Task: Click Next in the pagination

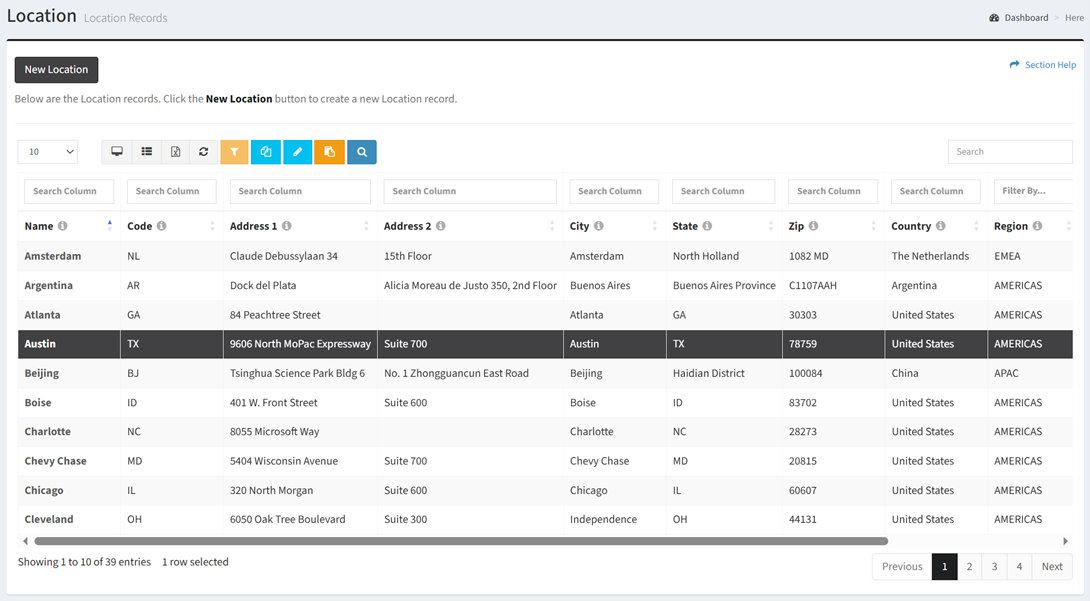Action: tap(1052, 567)
